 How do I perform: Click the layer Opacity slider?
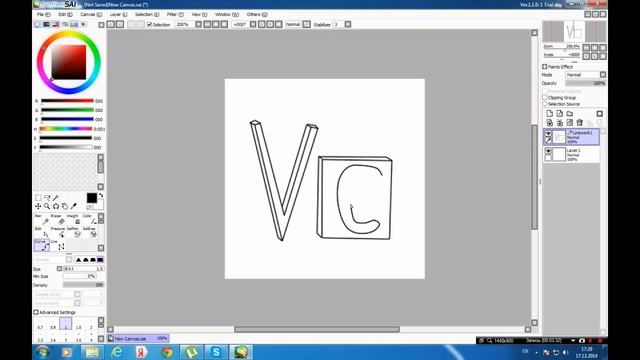[x=586, y=83]
